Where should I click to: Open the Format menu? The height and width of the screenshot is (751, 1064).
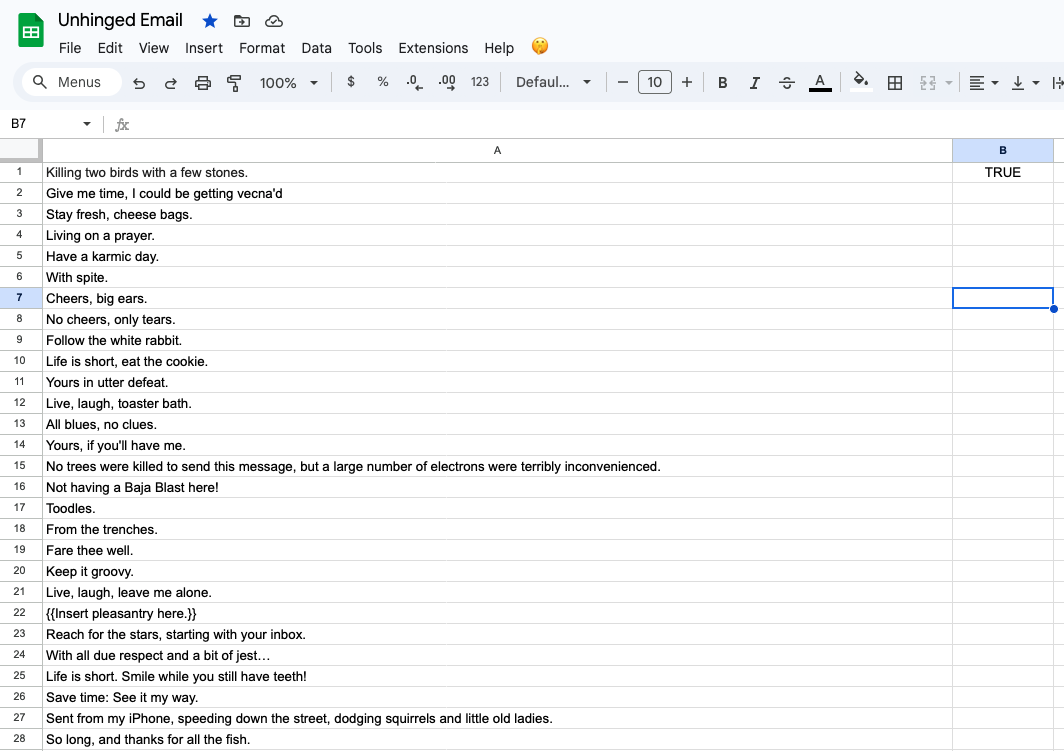click(x=262, y=47)
